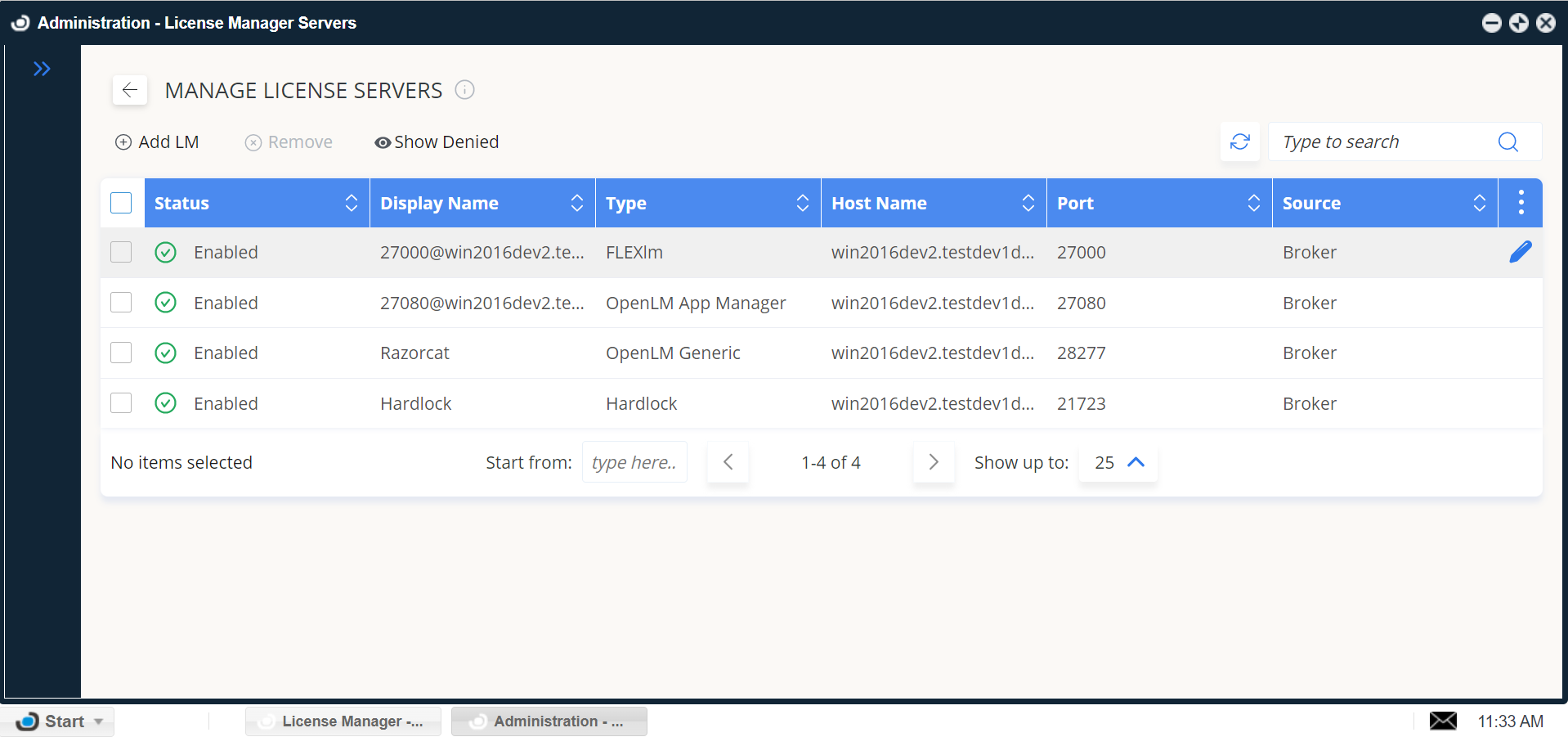Sort table by Status column arrows

click(352, 203)
